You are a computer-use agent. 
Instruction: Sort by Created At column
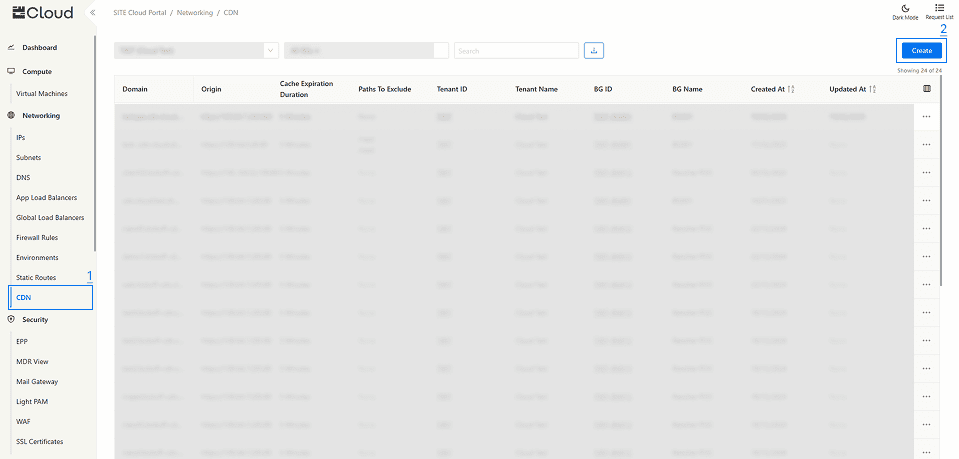(x=792, y=89)
